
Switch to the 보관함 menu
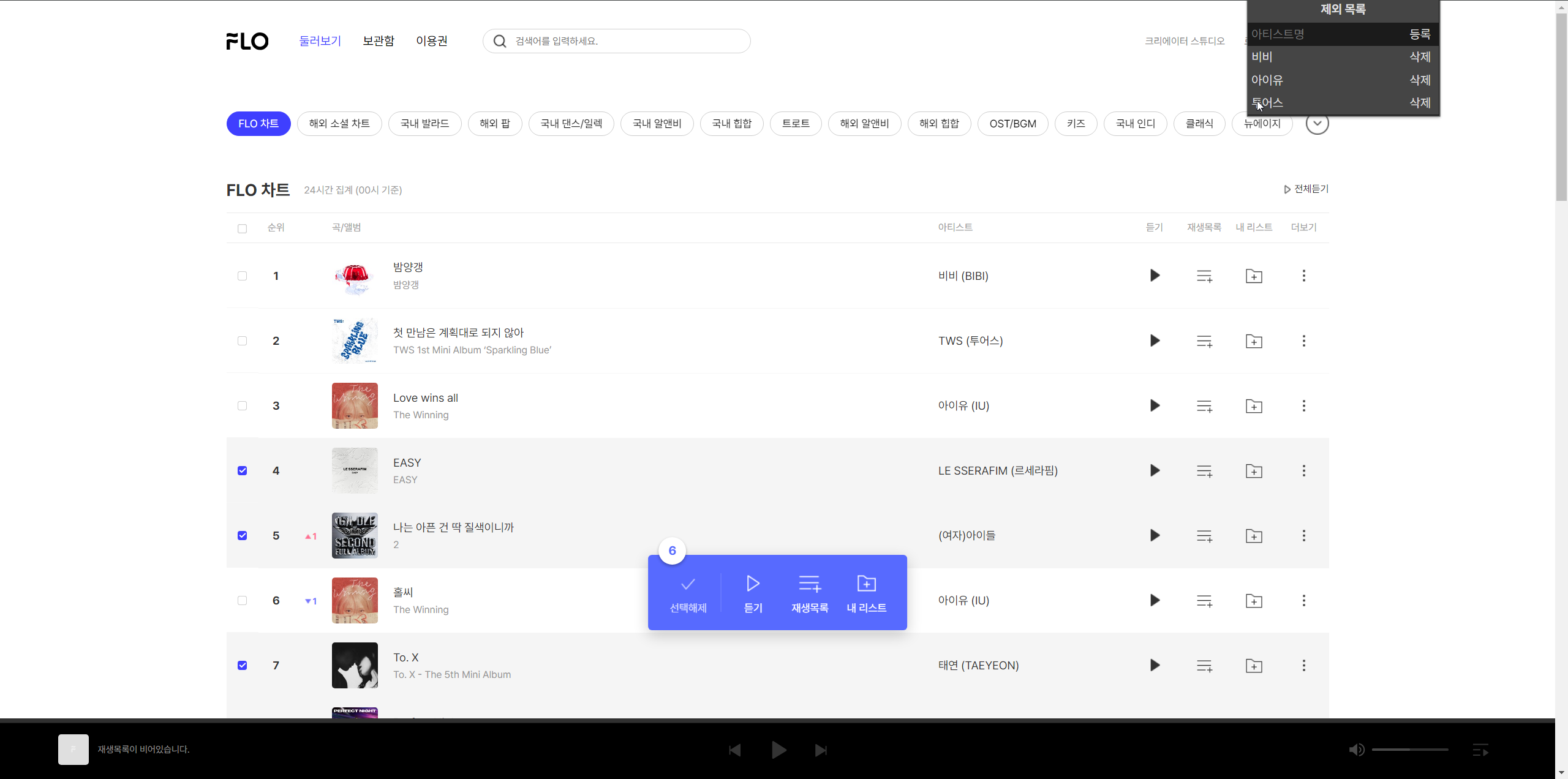point(379,41)
